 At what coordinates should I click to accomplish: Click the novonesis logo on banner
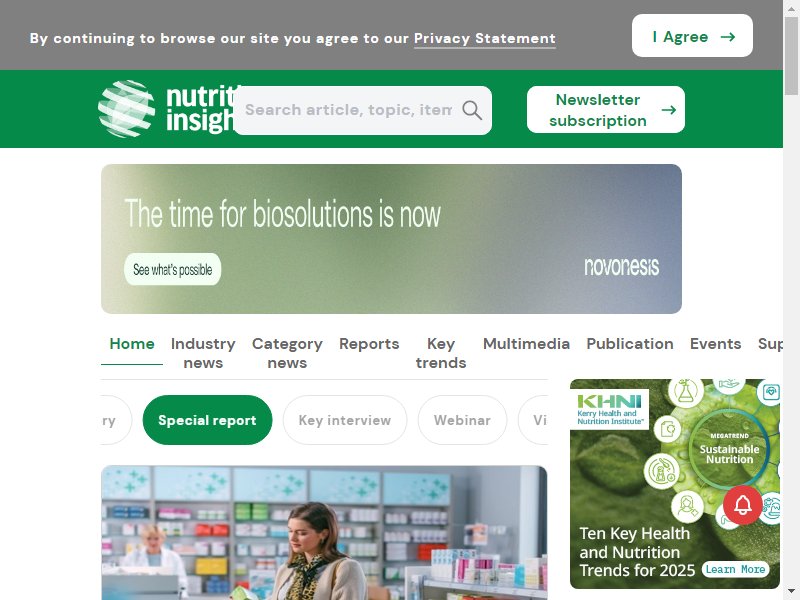click(621, 266)
